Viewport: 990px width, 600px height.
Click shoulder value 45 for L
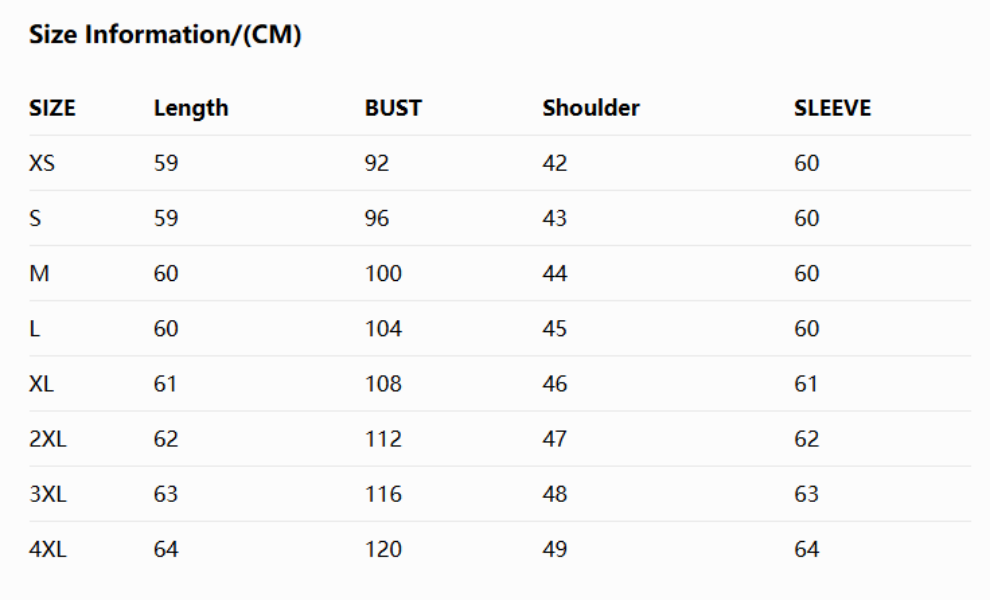(555, 328)
